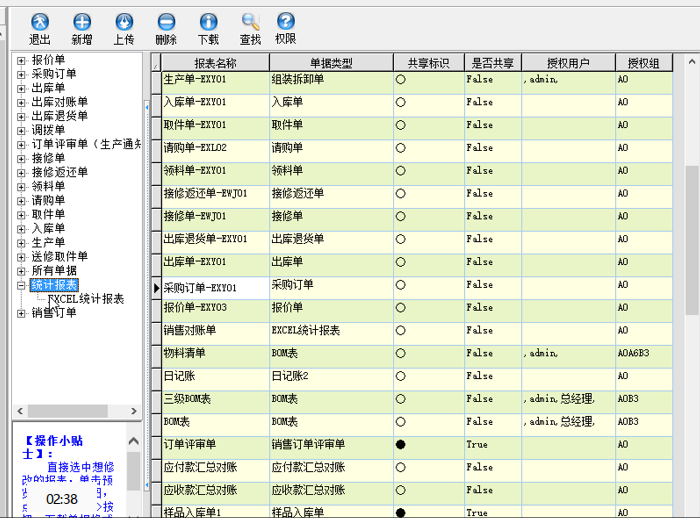
Task: Sort by 授权组 column header
Action: pyautogui.click(x=644, y=63)
